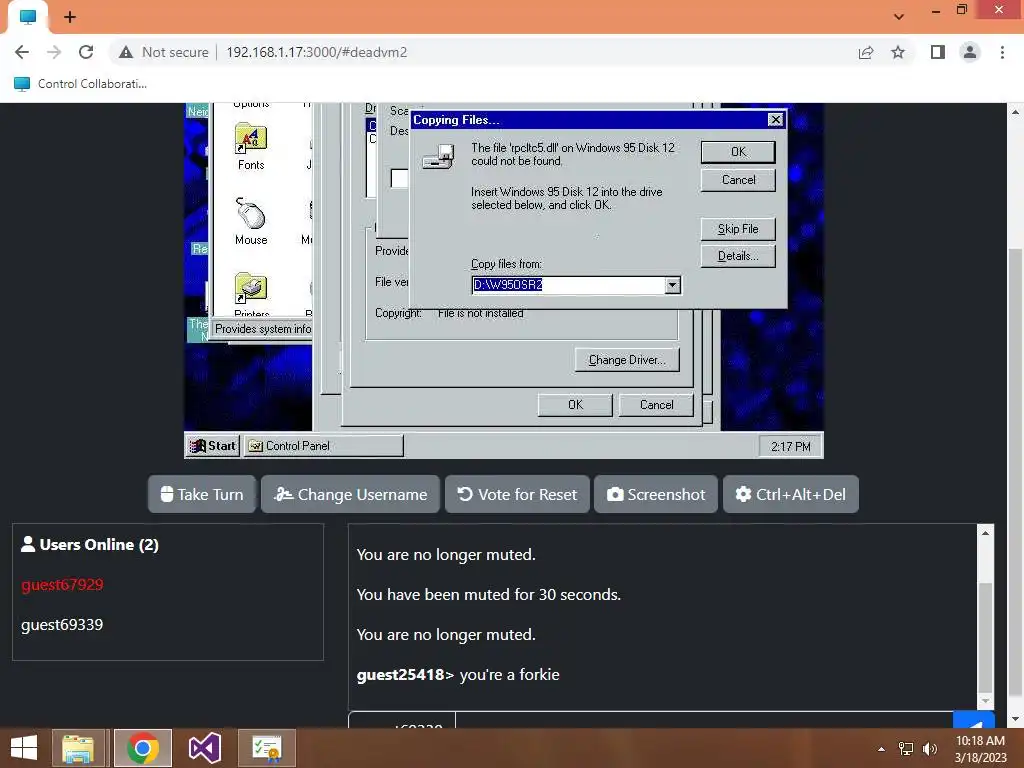The image size is (1024, 768).
Task: Click the 2:17 PM clock in VM tray
Action: [790, 447]
